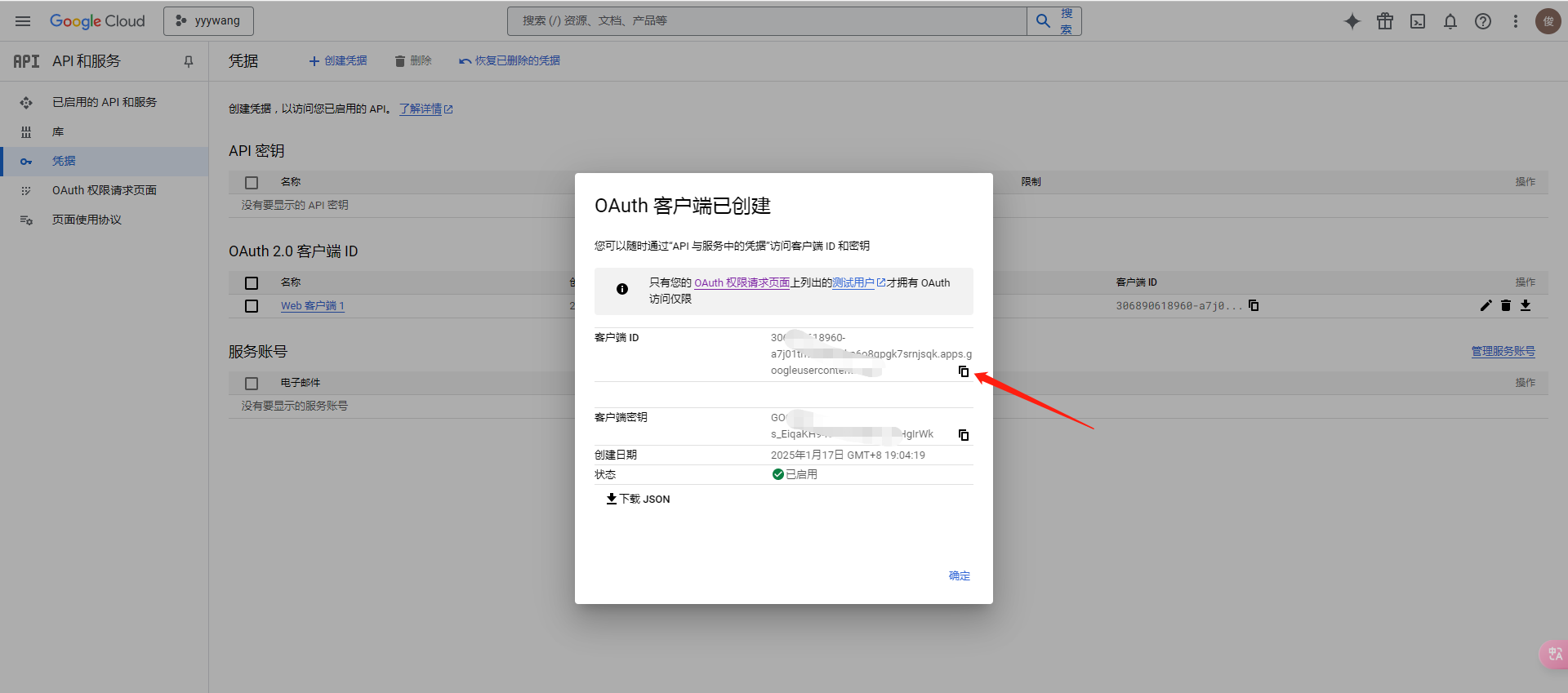Select all API keys header checkbox
Image resolution: width=1568 pixels, height=693 pixels.
tap(252, 183)
